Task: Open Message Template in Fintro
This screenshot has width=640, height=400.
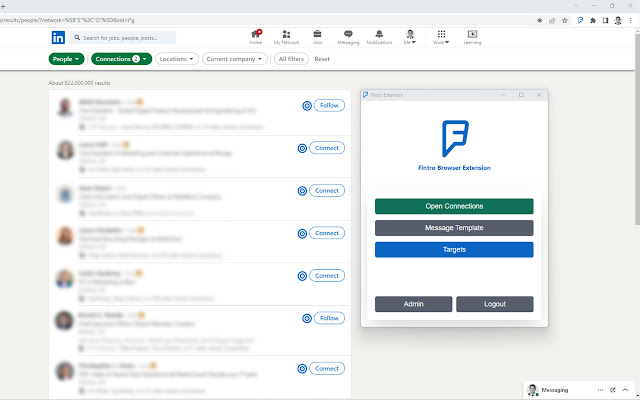Action: pyautogui.click(x=454, y=228)
